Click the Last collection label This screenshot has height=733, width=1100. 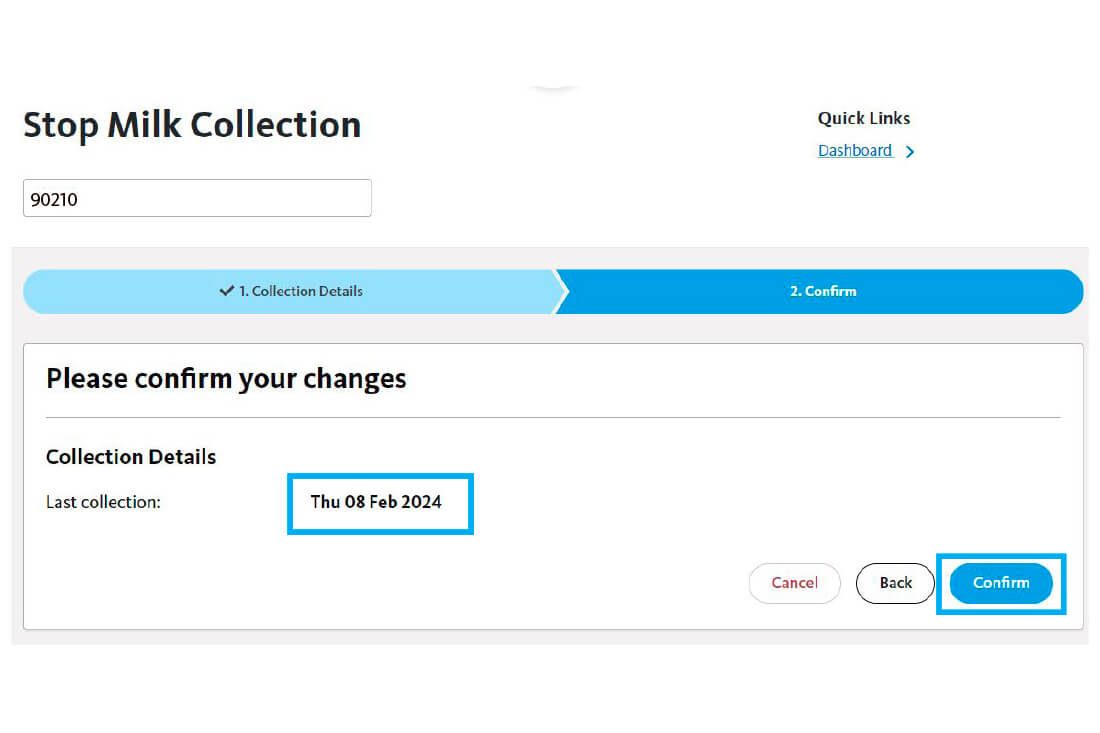coord(103,502)
